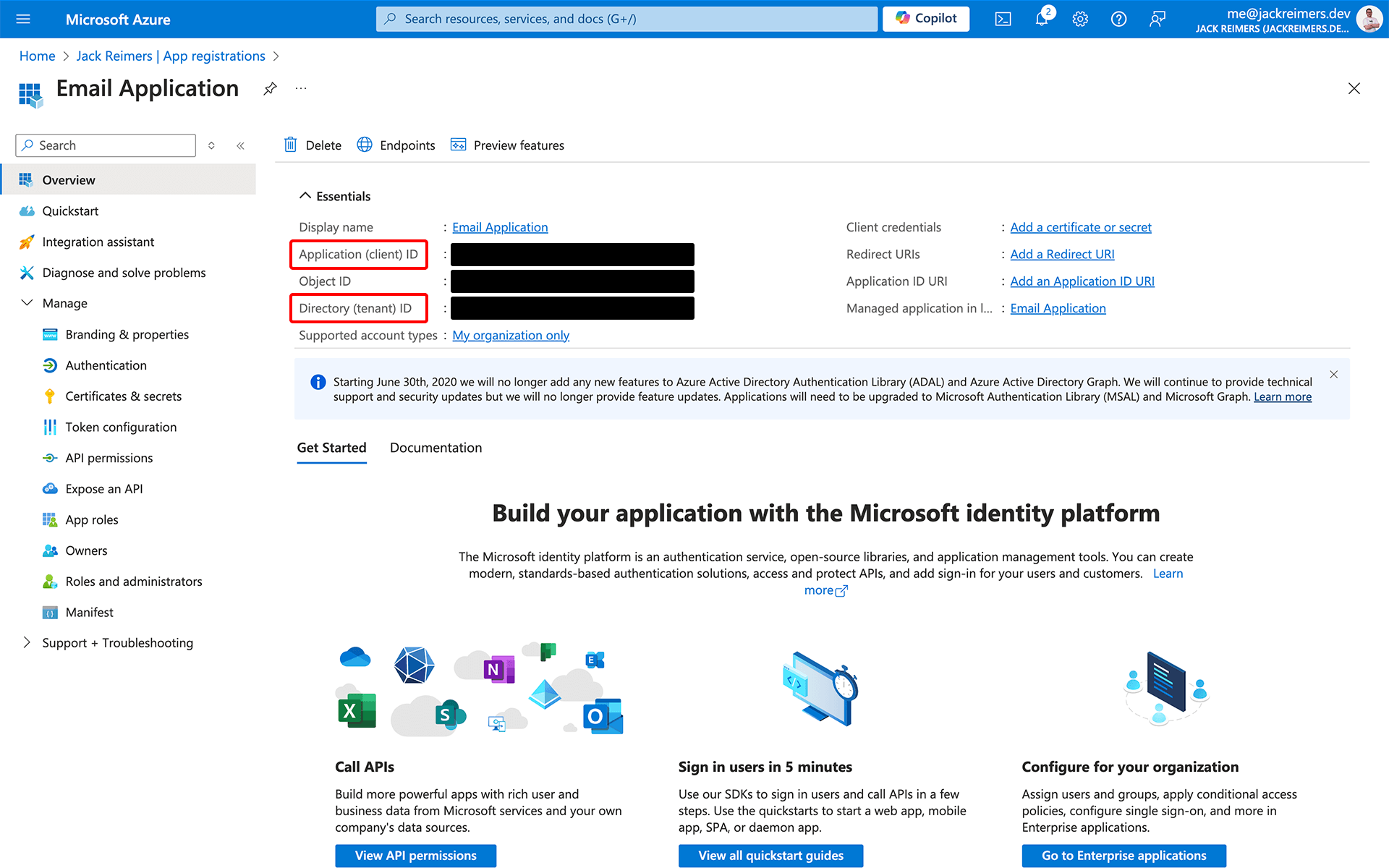Open Cloud Shell from the top bar
The width and height of the screenshot is (1389, 868).
pos(1003,19)
